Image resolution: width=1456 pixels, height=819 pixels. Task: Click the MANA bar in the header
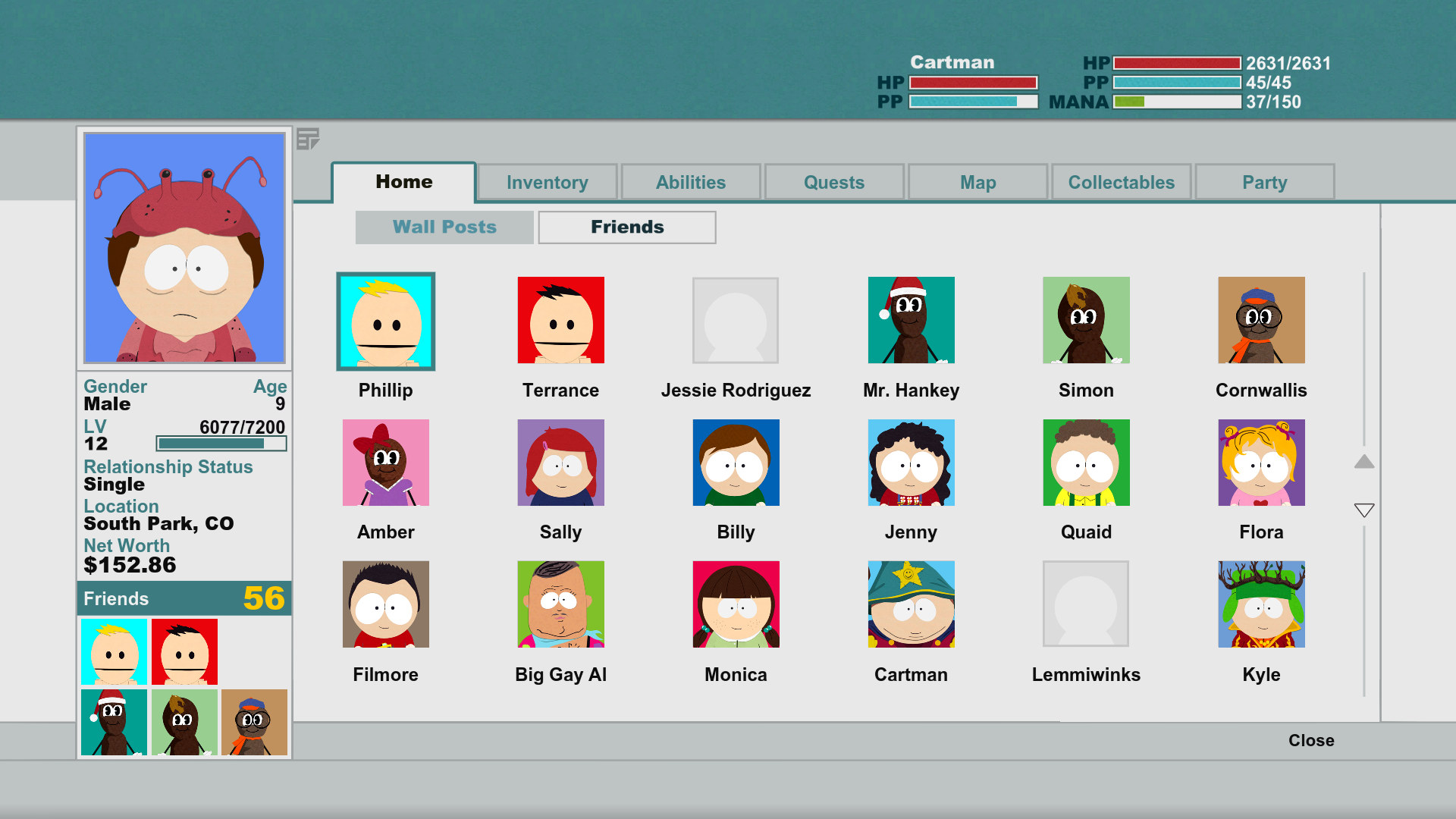click(x=1177, y=102)
